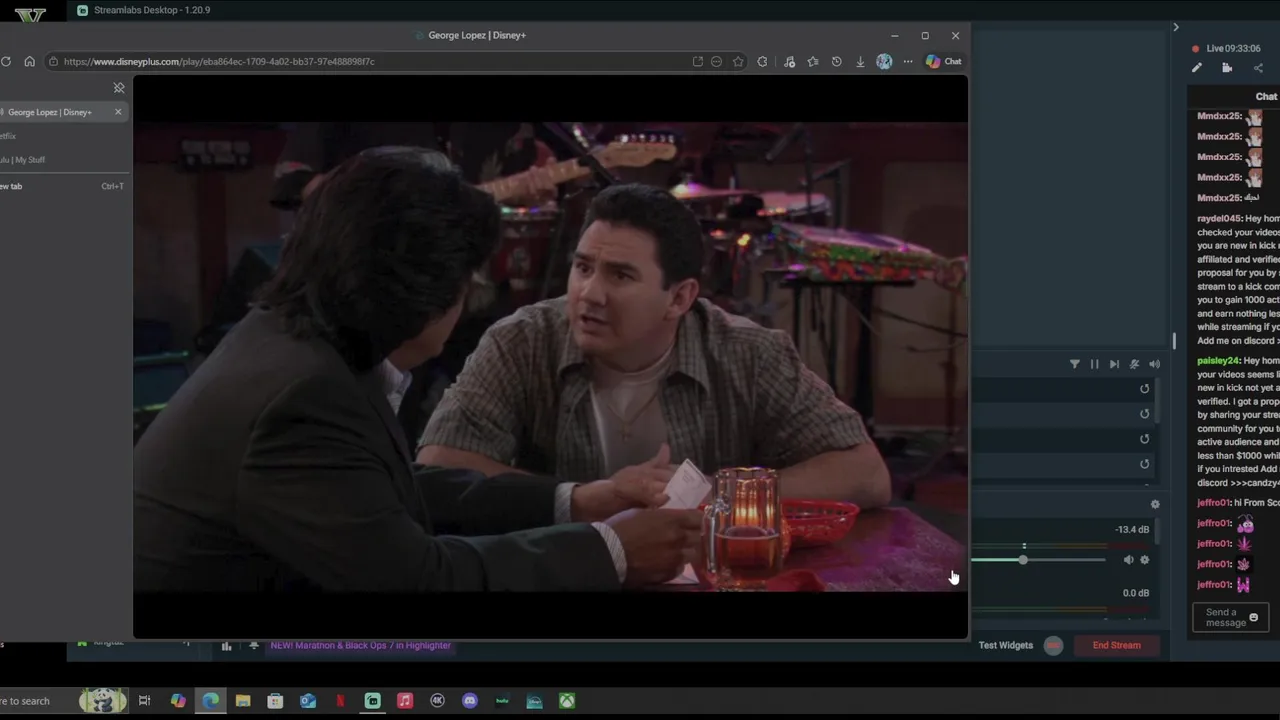Skip the current alert

click(x=1114, y=365)
